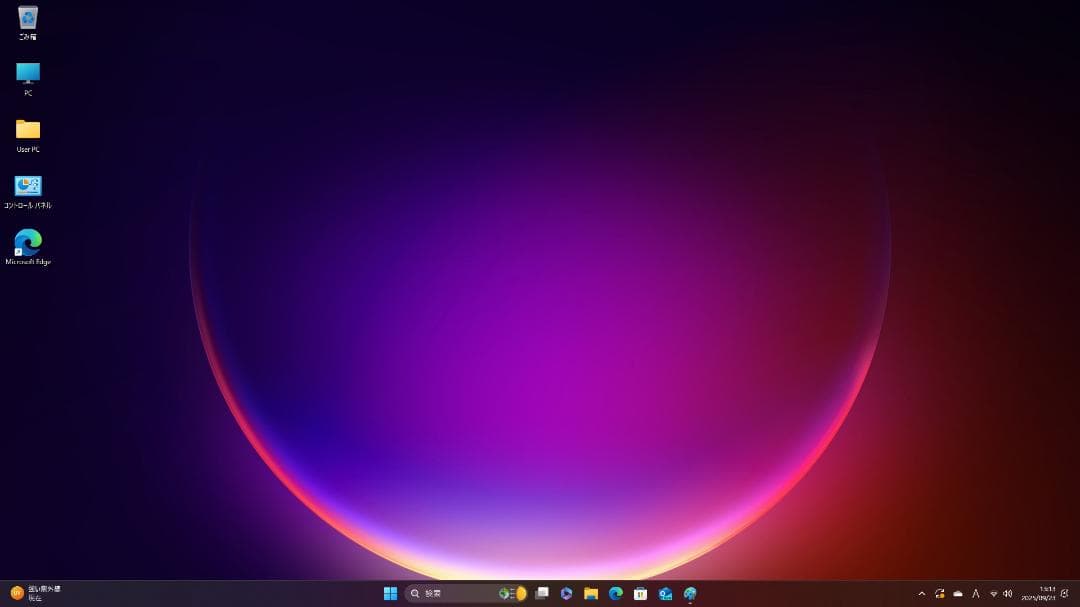
Task: Open OneDrive from the system tray
Action: [956, 592]
